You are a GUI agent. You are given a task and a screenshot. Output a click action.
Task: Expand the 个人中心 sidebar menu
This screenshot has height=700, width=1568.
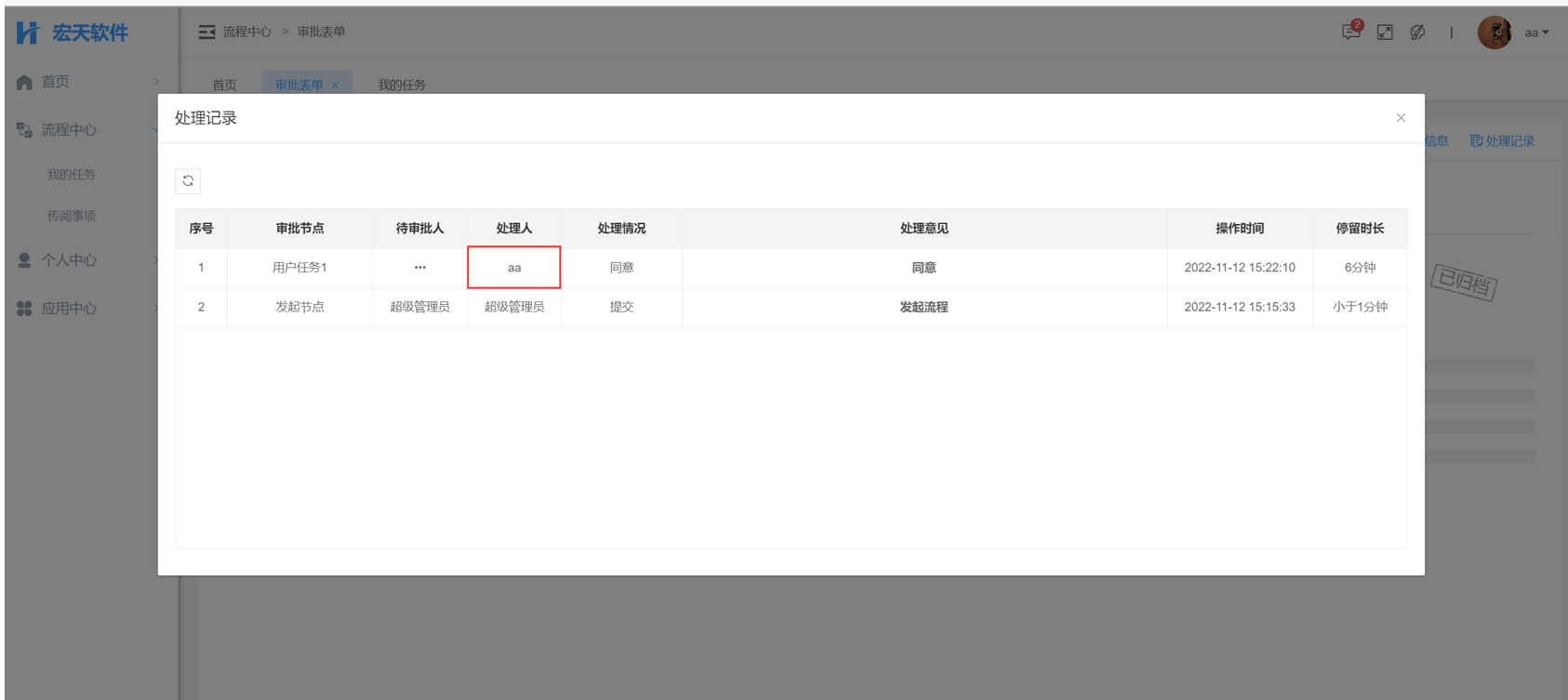click(155, 260)
